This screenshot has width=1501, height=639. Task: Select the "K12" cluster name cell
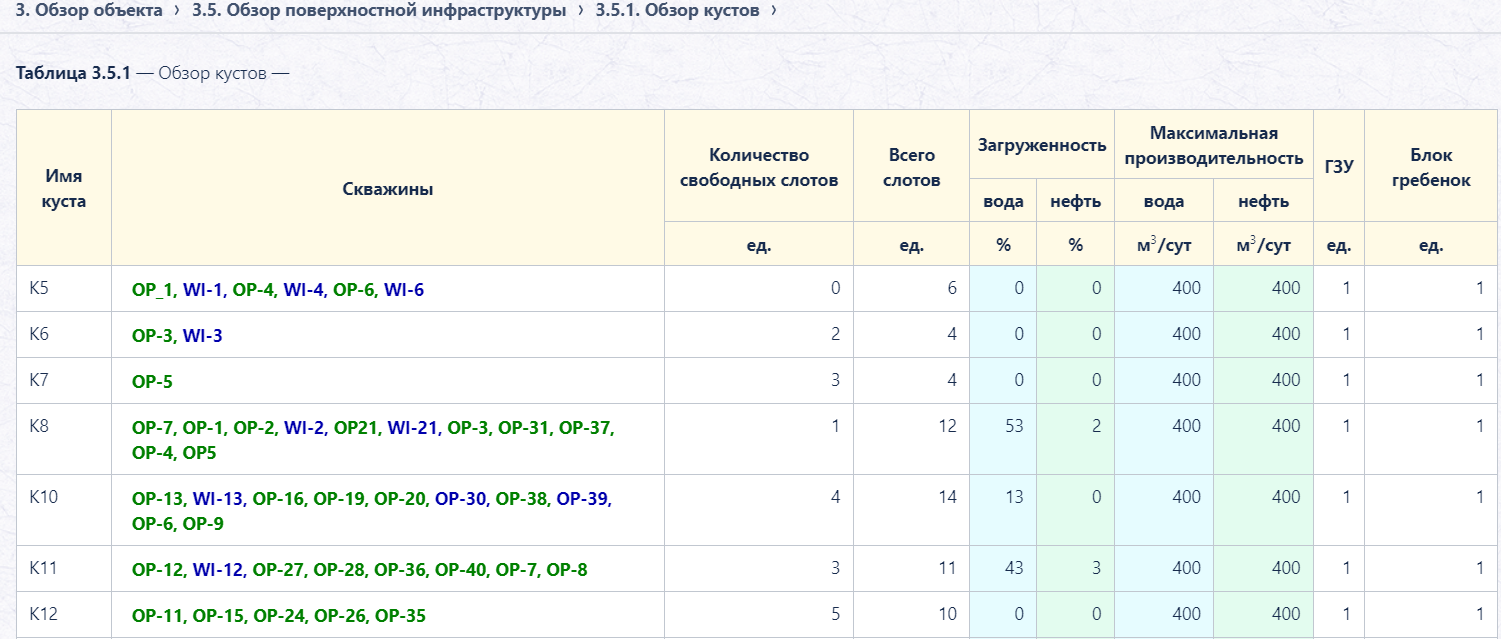click(64, 615)
